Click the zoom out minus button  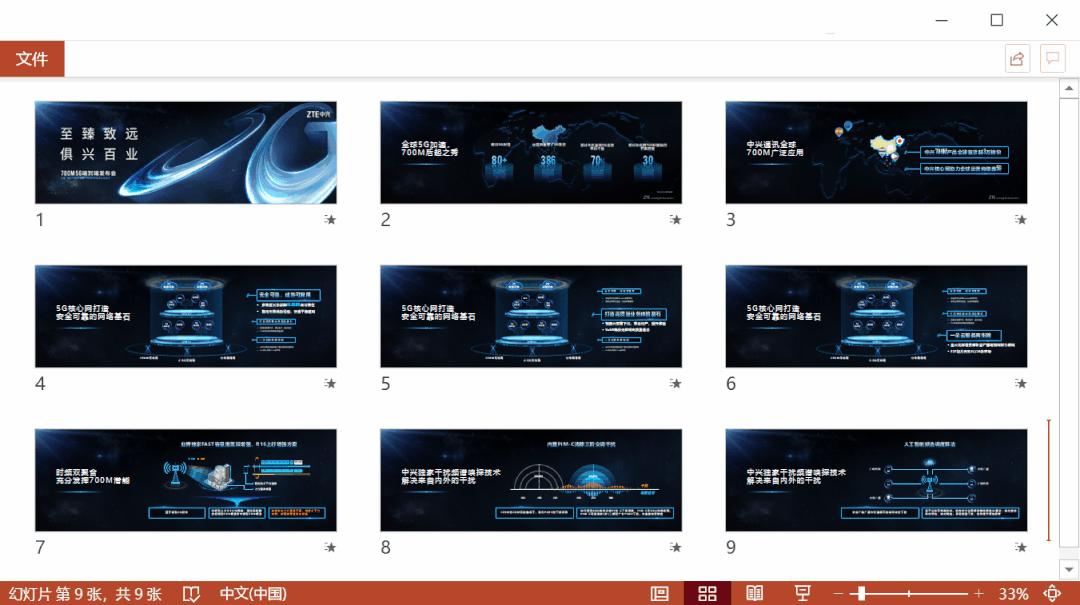click(838, 593)
